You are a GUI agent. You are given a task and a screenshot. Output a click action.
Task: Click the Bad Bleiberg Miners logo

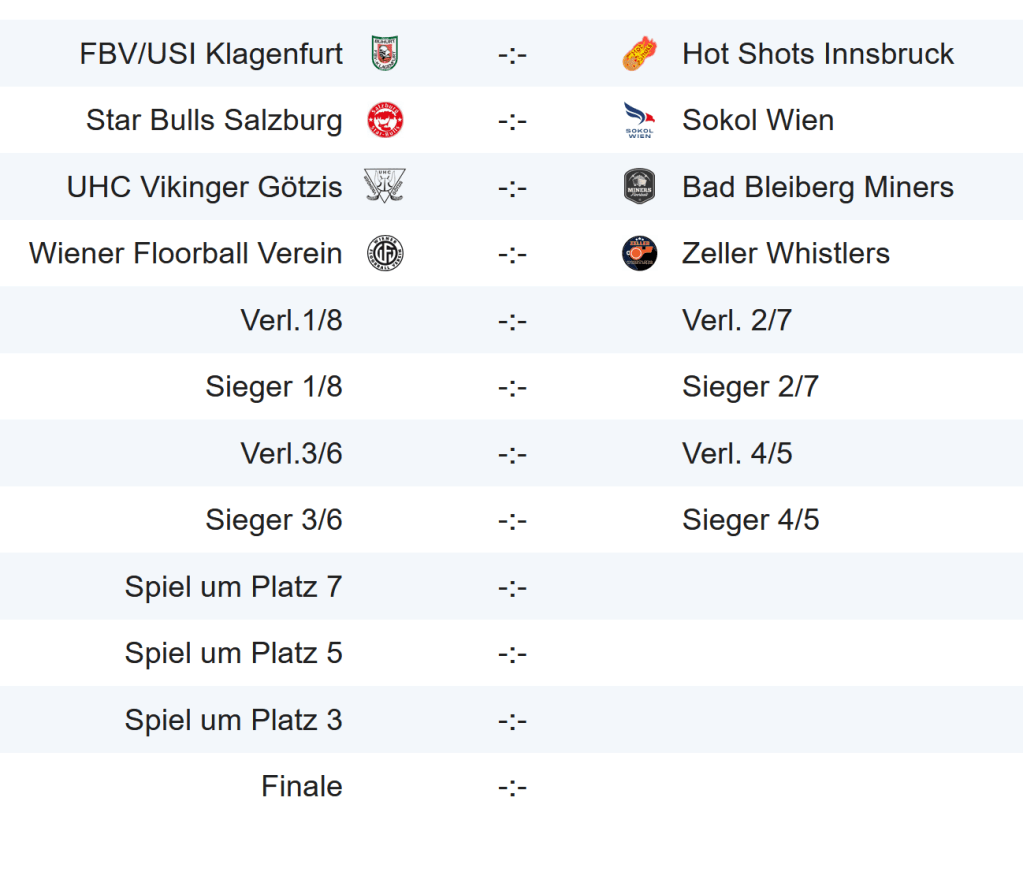coord(639,187)
